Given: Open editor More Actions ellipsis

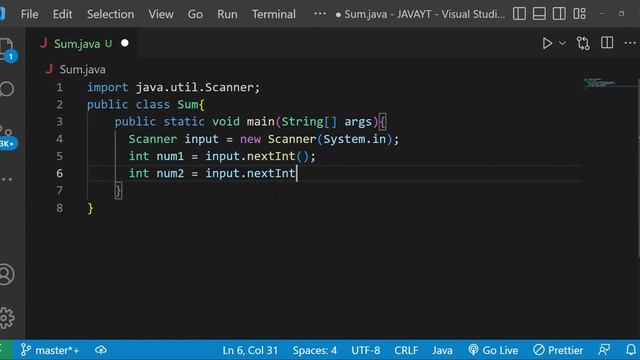Looking at the screenshot, I should click(x=630, y=43).
